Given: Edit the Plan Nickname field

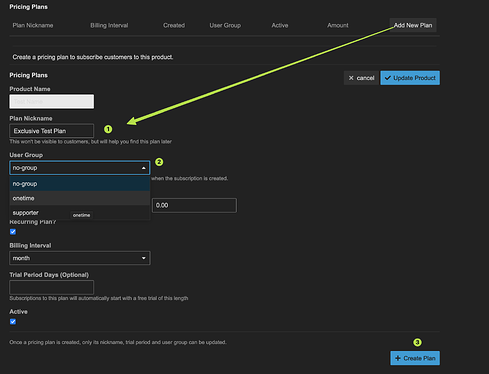Looking at the screenshot, I should click(x=52, y=131).
